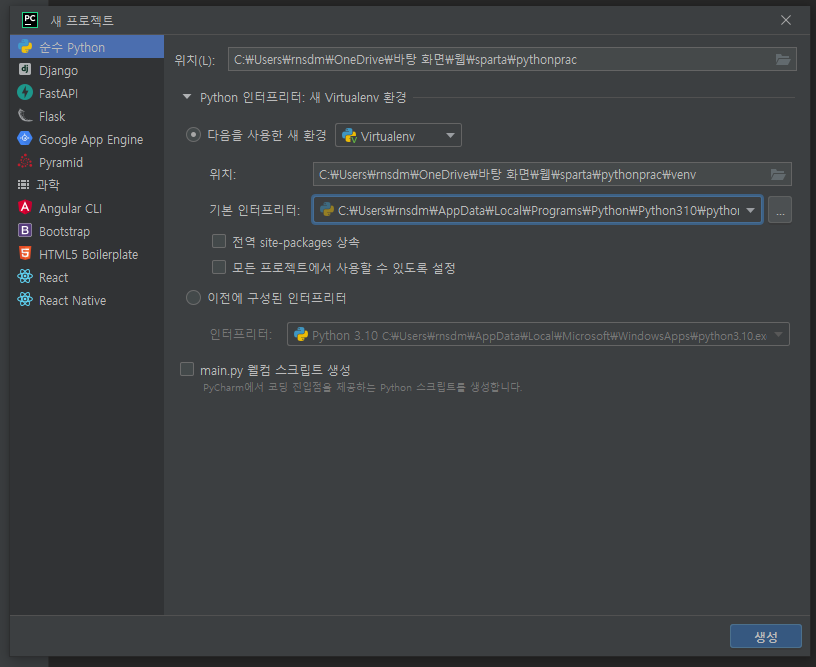Choose Flask in the project type list
This screenshot has height=667, width=816.
pyautogui.click(x=87, y=116)
